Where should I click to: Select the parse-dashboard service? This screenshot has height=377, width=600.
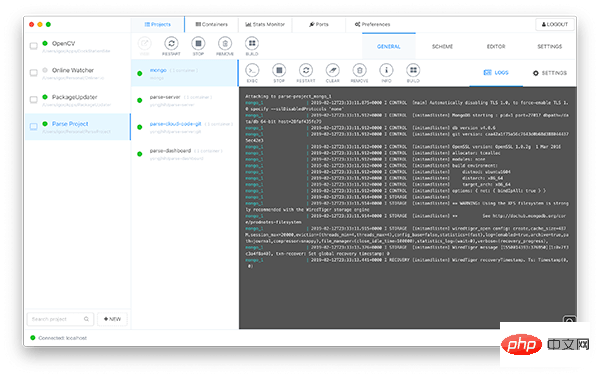[185, 153]
